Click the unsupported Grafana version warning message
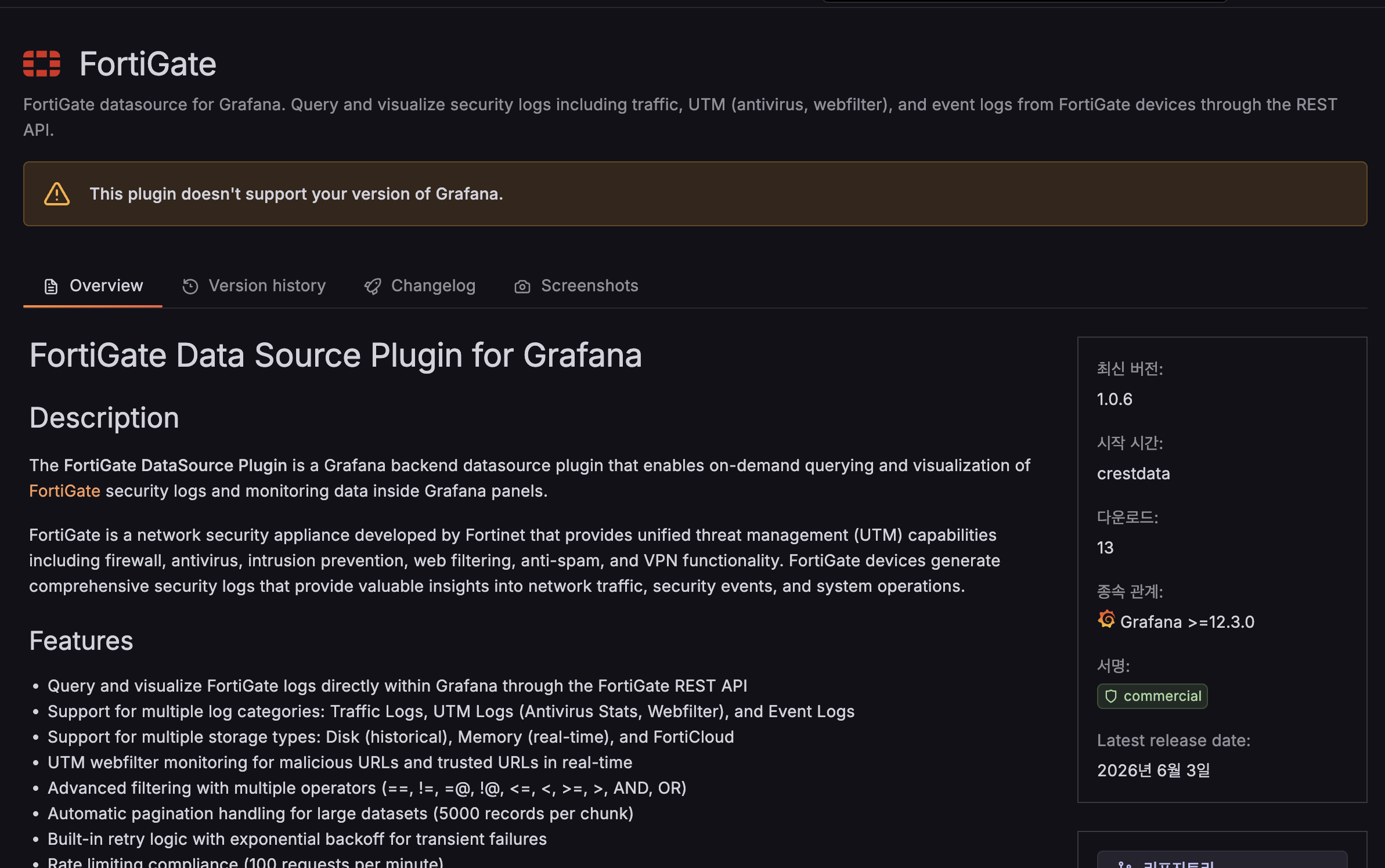The height and width of the screenshot is (868, 1385). point(296,194)
